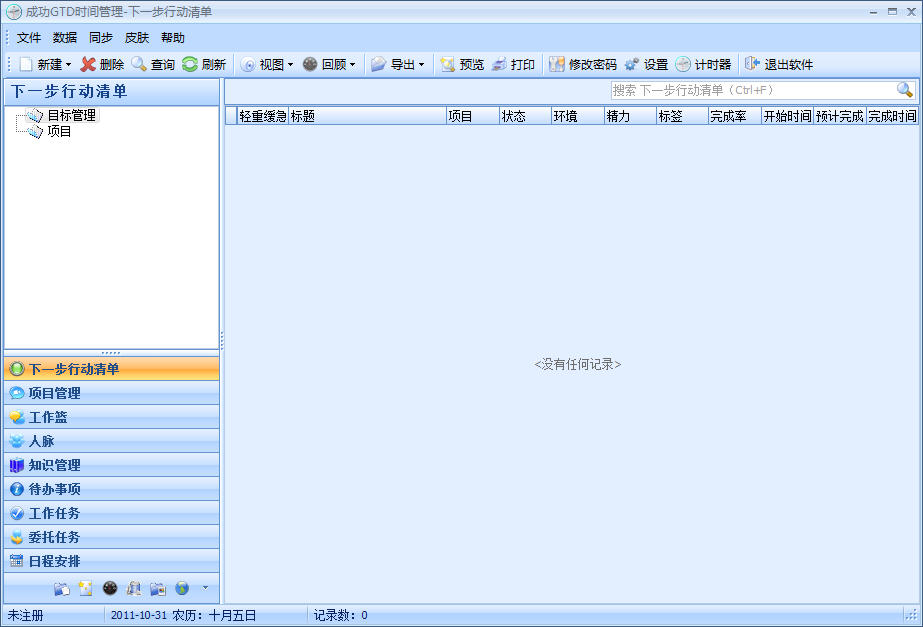This screenshot has width=923, height=627.
Task: Sort by 项目 column header in table
Action: coord(473,116)
